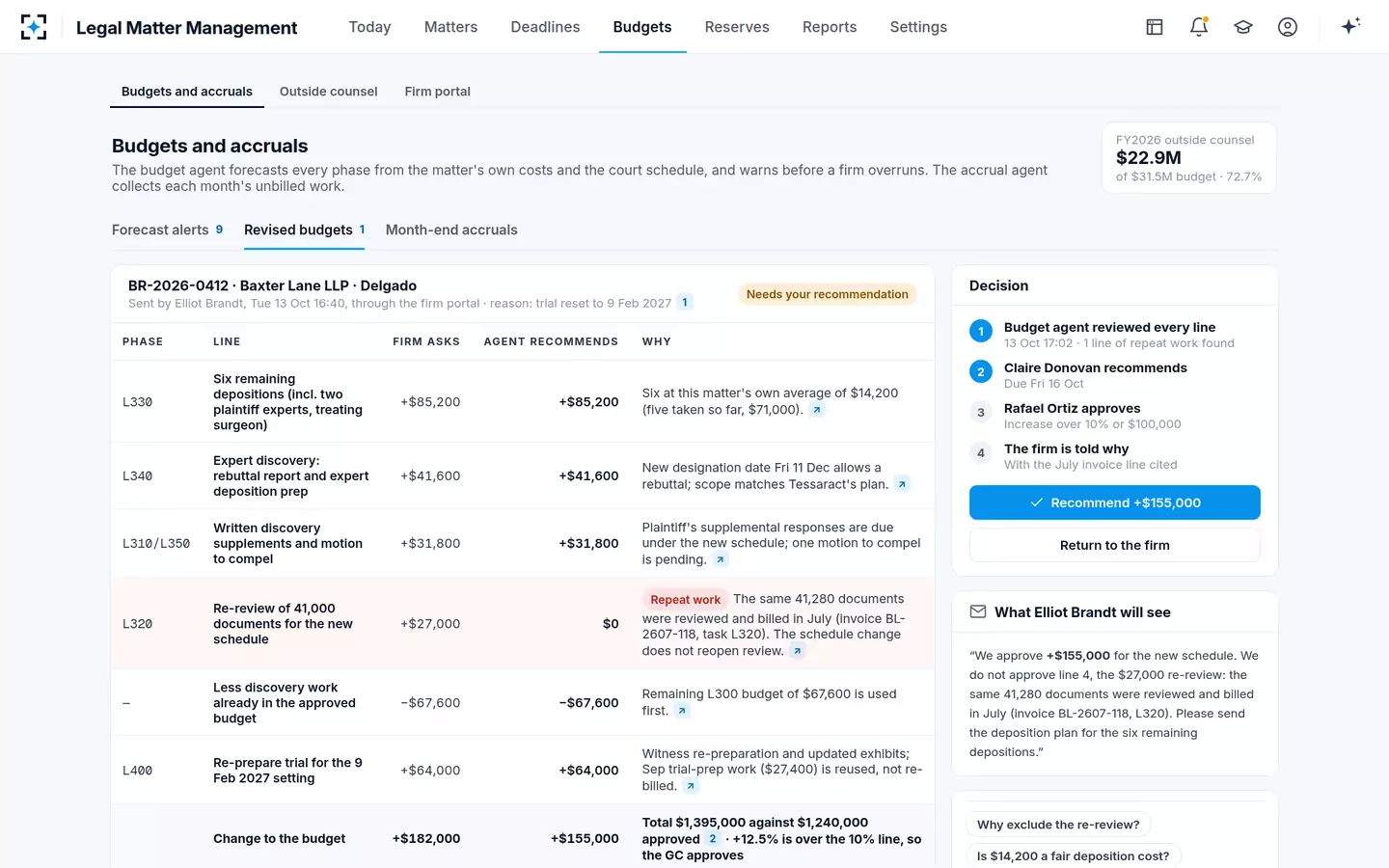Click the Legal Matter Management logo icon
The height and width of the screenshot is (868, 1389).
[x=34, y=27]
